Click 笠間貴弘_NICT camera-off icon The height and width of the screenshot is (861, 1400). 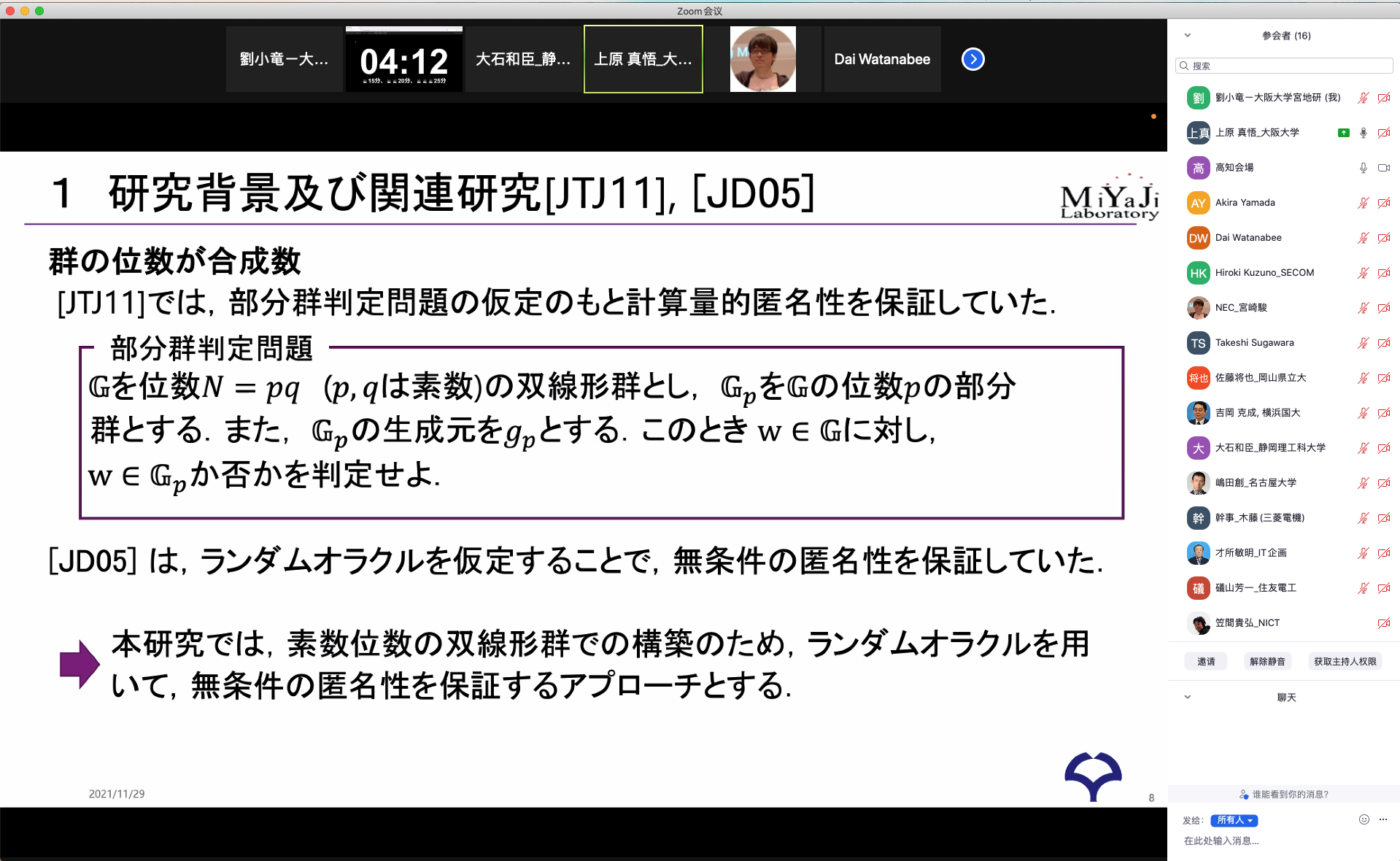pos(1383,623)
